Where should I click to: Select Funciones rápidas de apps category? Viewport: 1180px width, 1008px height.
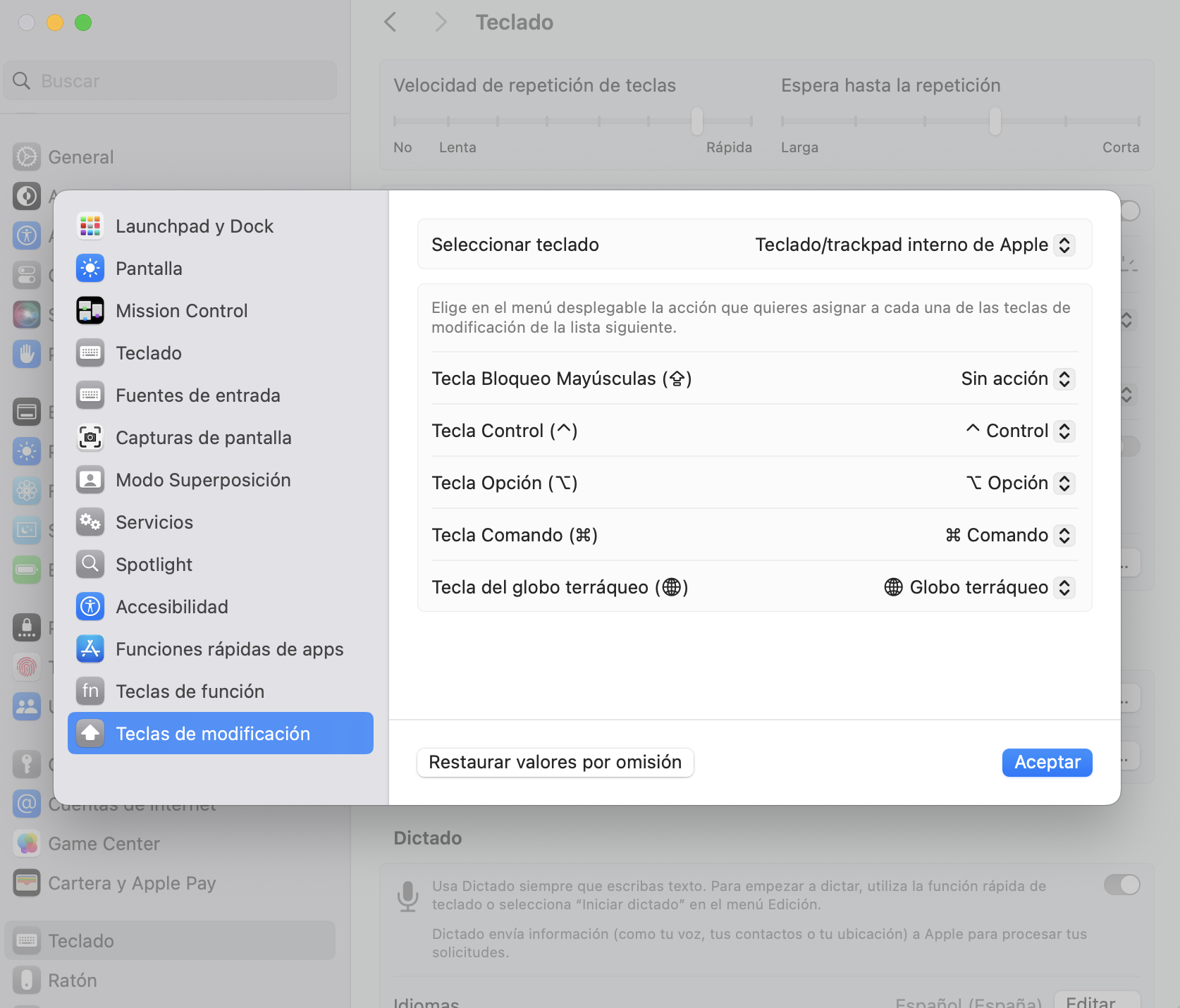point(229,649)
